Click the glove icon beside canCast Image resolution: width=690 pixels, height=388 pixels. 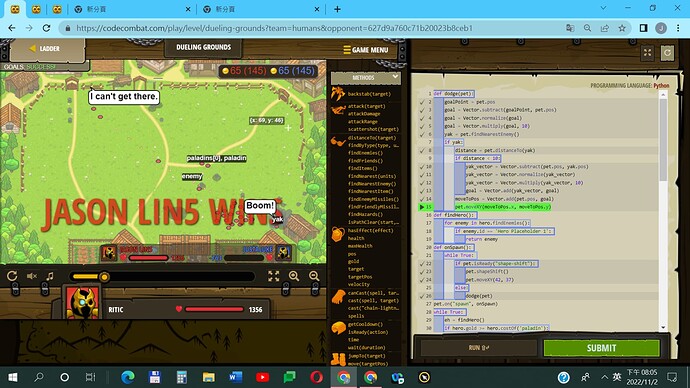tap(338, 297)
